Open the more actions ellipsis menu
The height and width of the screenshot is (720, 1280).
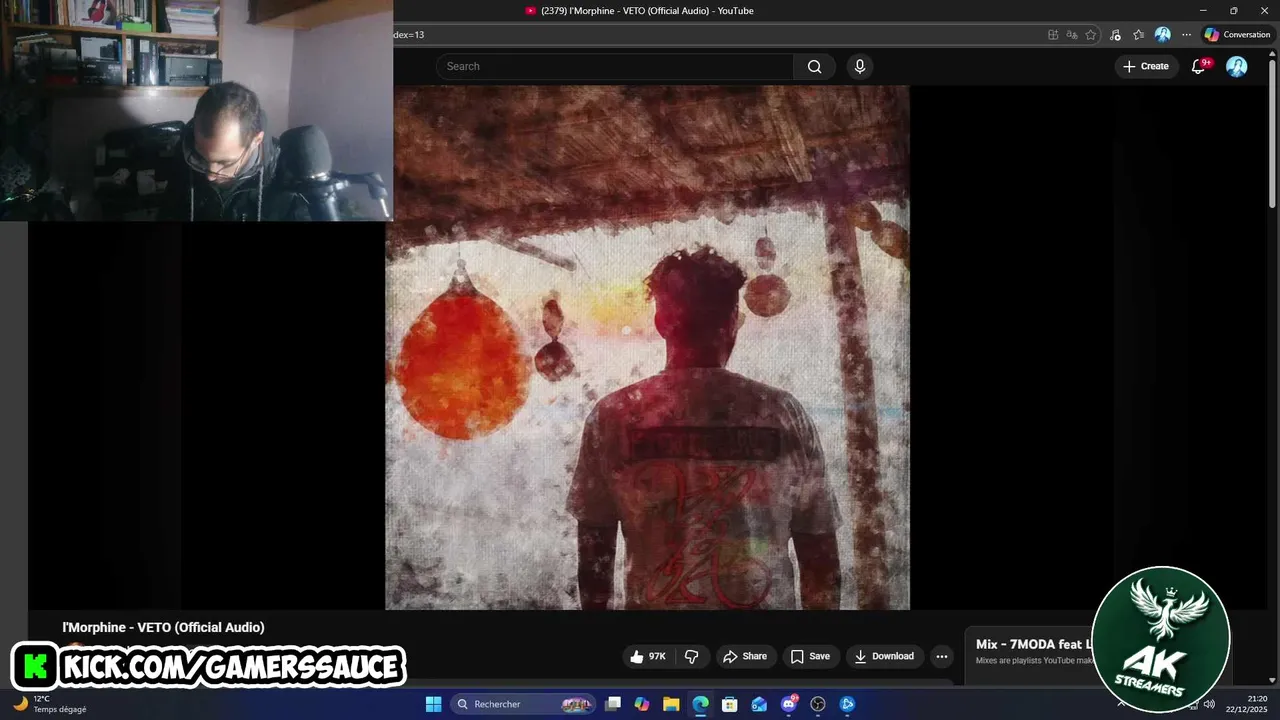point(941,656)
